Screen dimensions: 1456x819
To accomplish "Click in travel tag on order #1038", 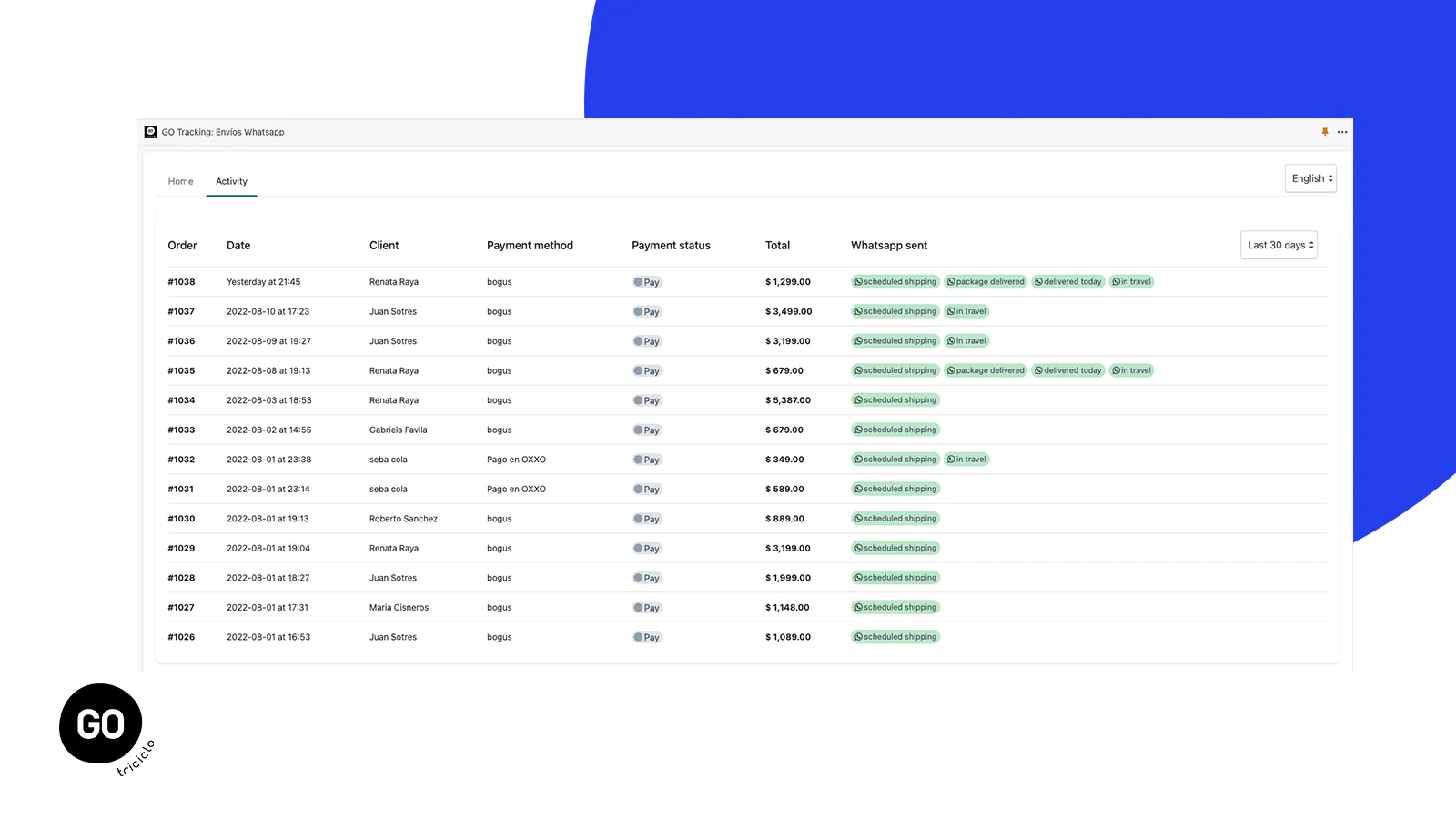I will click(x=1131, y=282).
